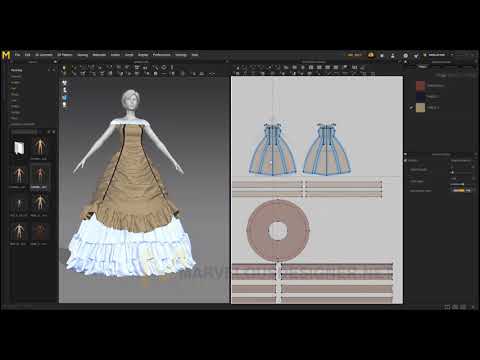The width and height of the screenshot is (480, 360).
Task: Open the 3D Garment menu
Action: [x=44, y=55]
